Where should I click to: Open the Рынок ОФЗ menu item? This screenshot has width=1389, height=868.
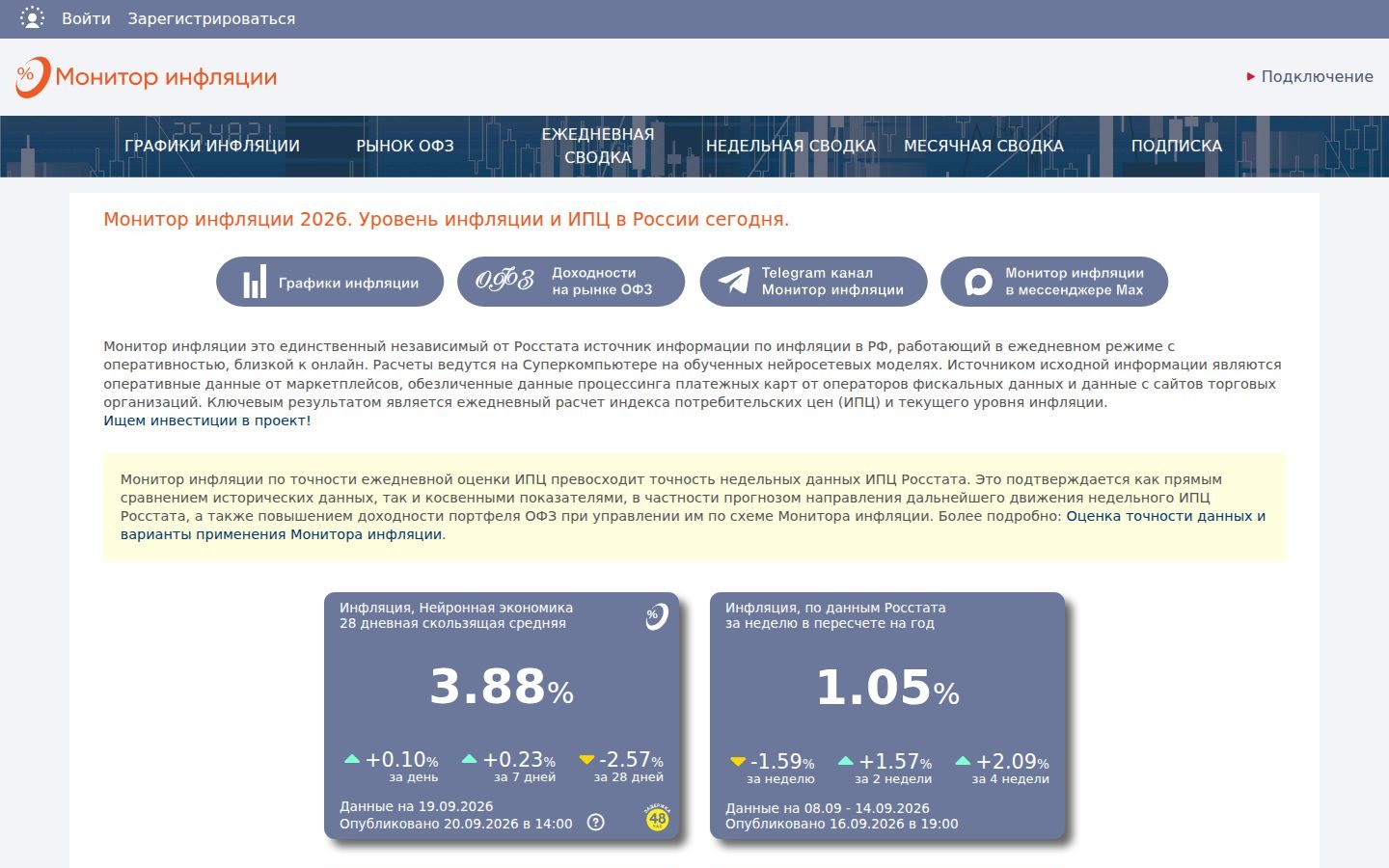[x=405, y=146]
